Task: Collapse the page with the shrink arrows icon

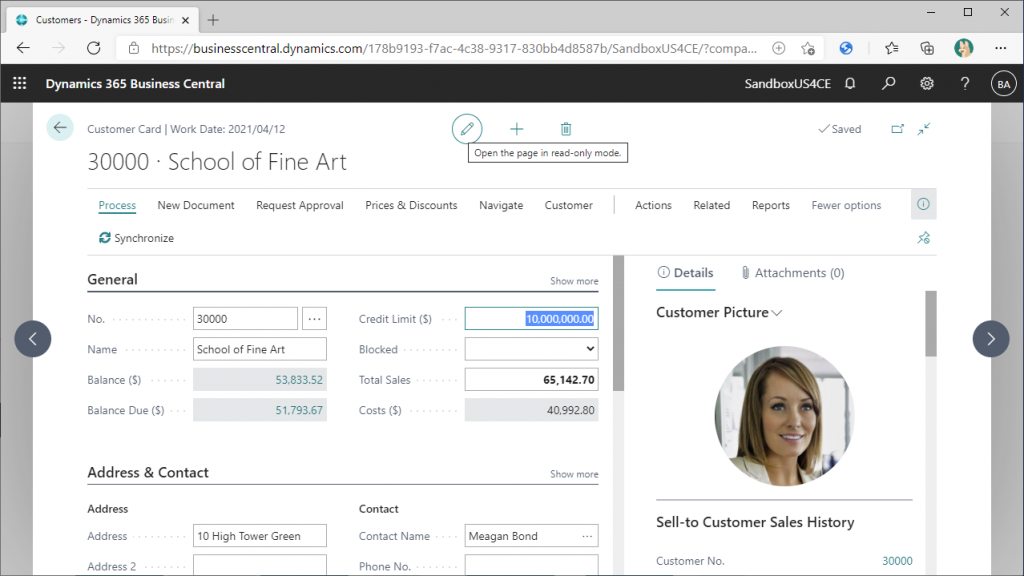Action: pos(923,129)
